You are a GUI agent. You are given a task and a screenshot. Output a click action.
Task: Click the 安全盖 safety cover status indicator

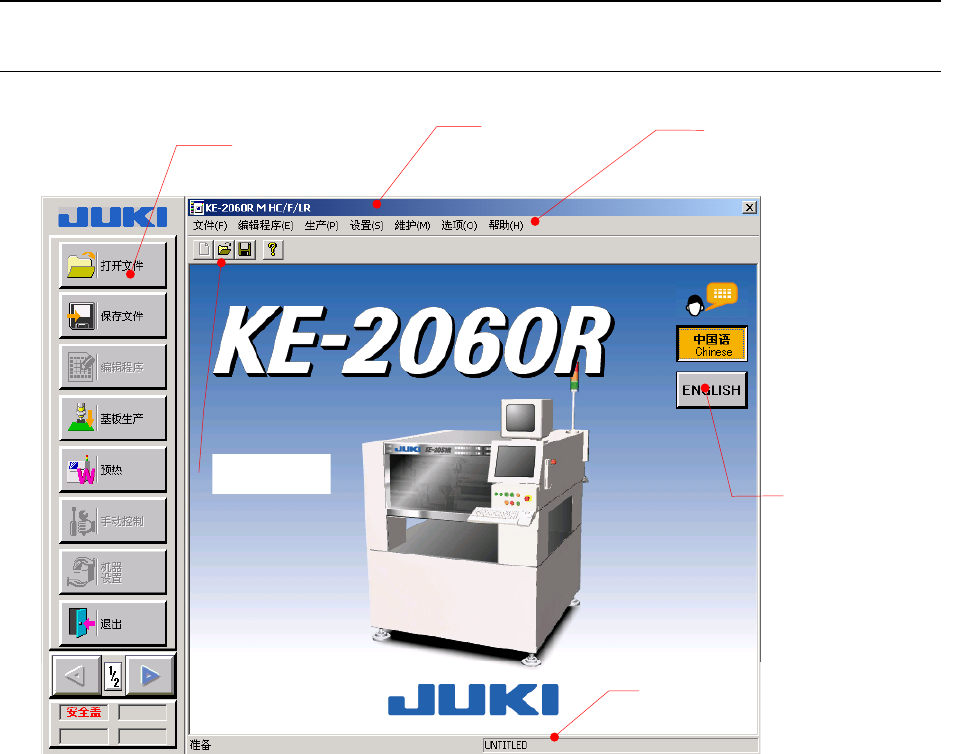(x=84, y=712)
